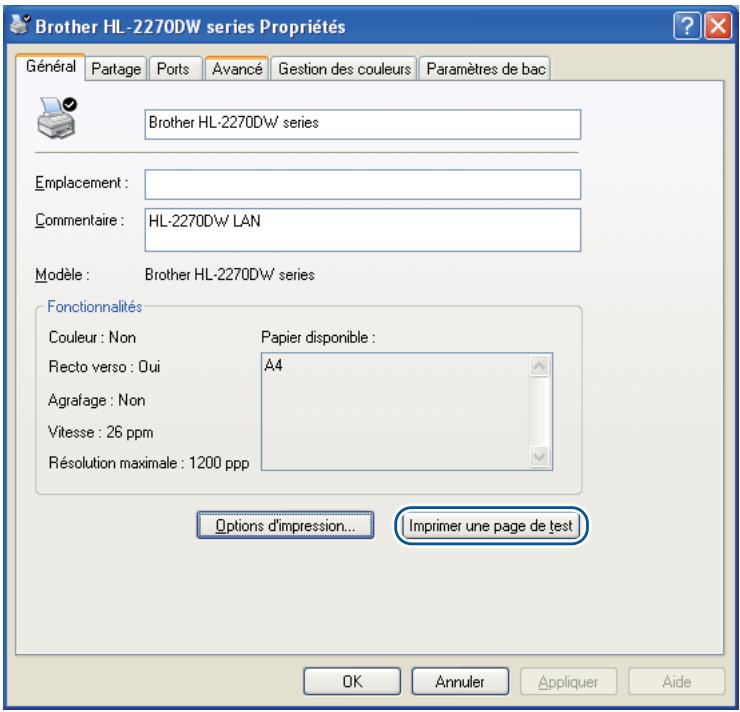Screen dimensions: 740x712
Task: Click the paper list scroll up arrow
Action: pos(539,366)
